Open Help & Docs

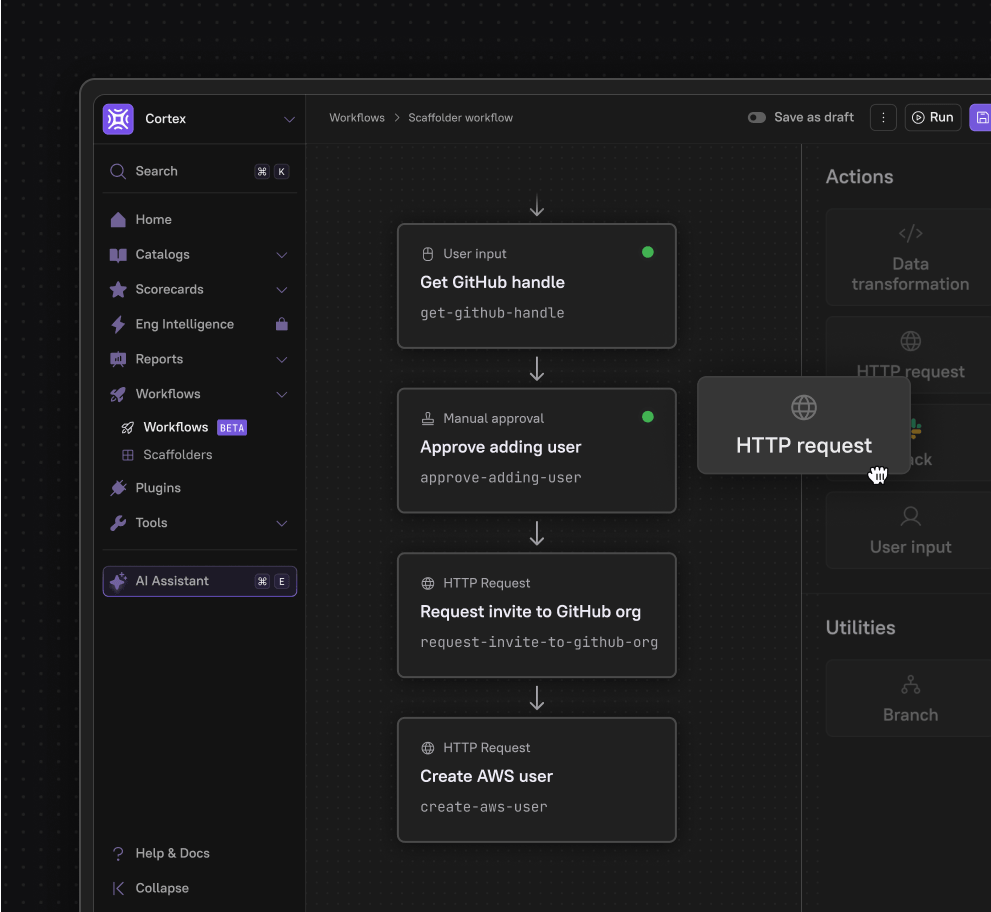tap(170, 853)
